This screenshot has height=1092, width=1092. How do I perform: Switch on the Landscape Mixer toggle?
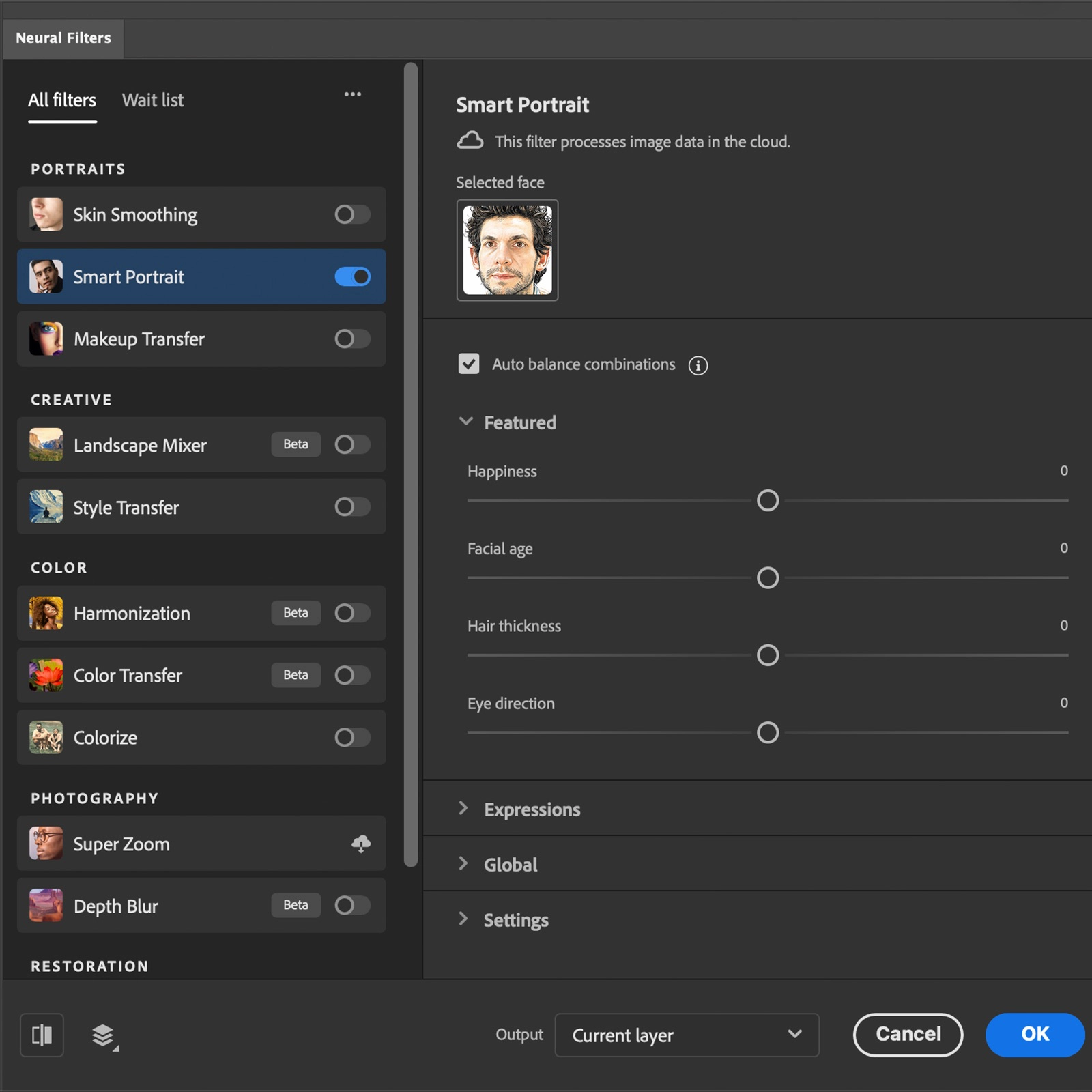click(352, 444)
